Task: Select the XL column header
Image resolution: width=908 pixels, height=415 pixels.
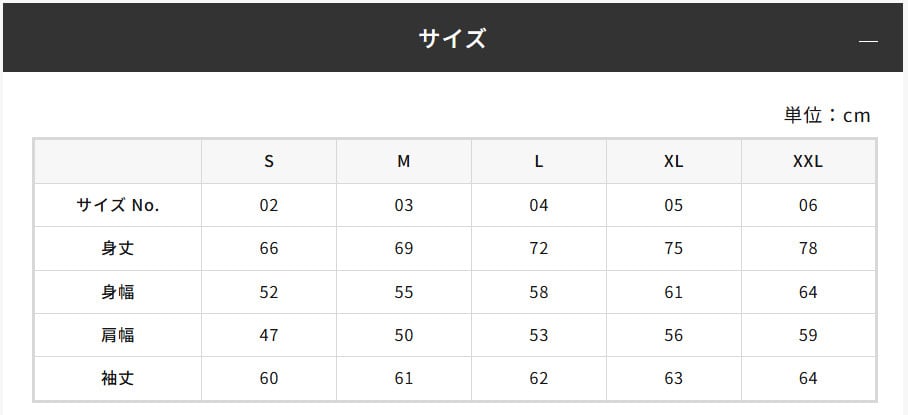Action: click(674, 161)
